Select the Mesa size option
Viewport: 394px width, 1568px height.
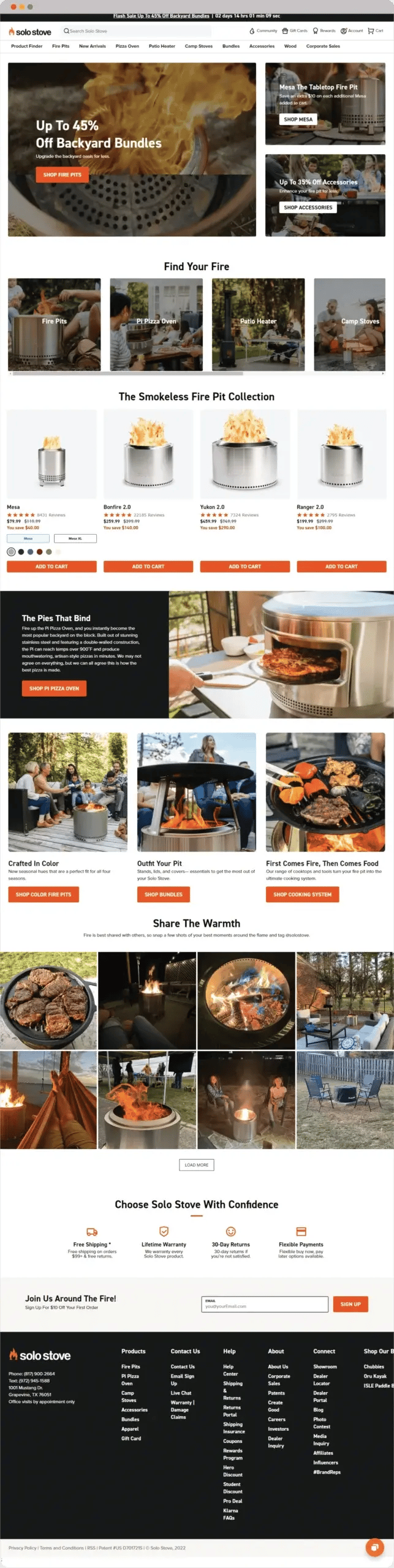[28, 538]
